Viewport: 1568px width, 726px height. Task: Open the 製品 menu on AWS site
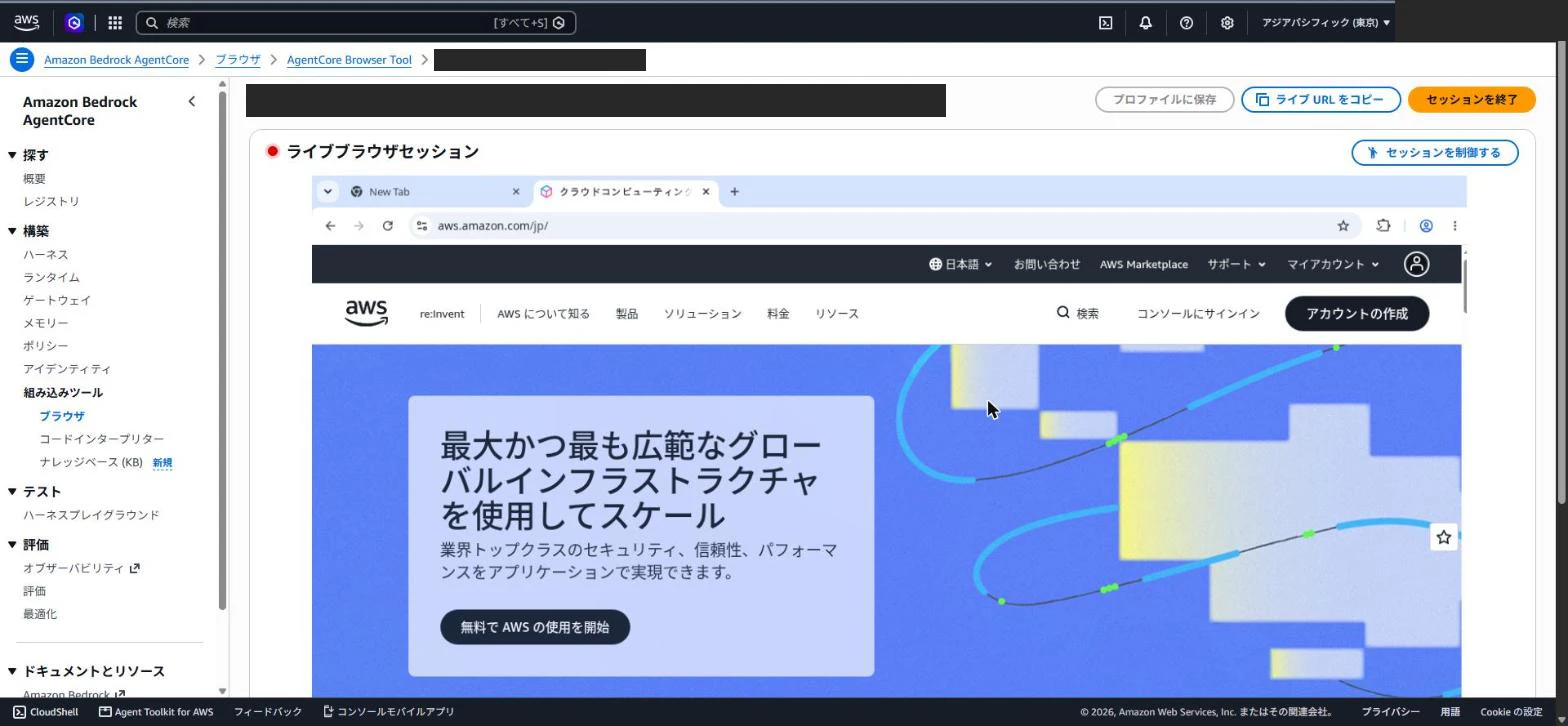point(627,314)
